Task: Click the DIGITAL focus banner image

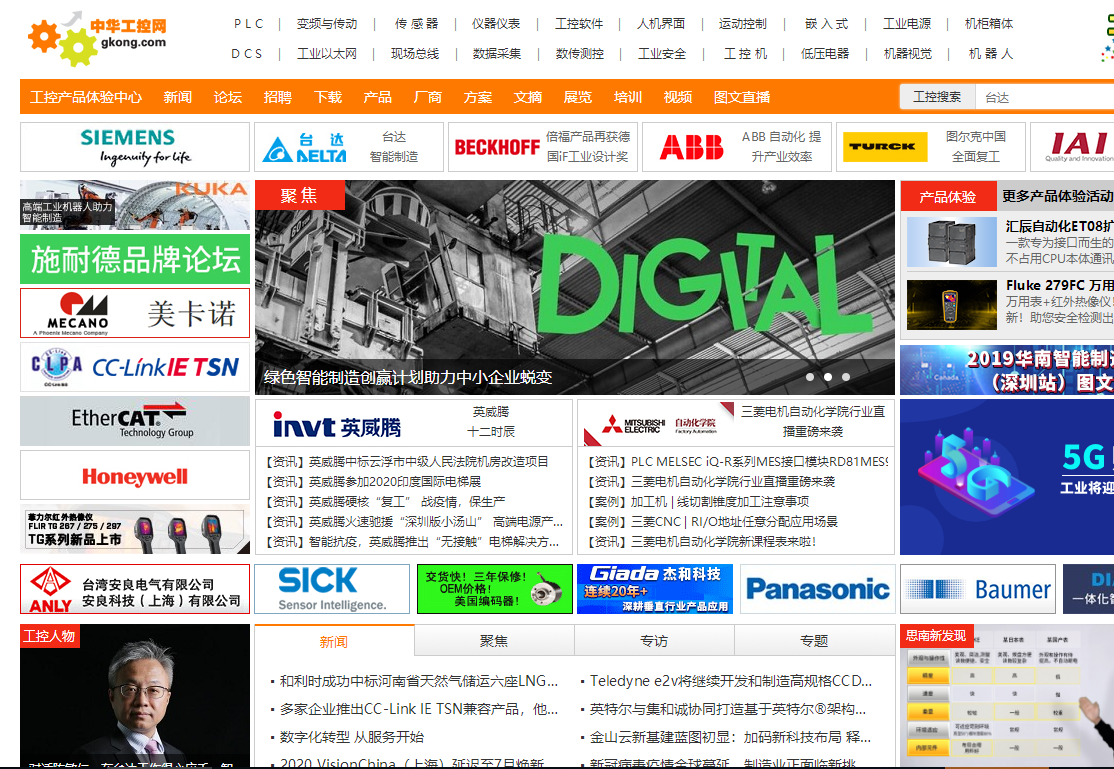Action: (x=575, y=287)
